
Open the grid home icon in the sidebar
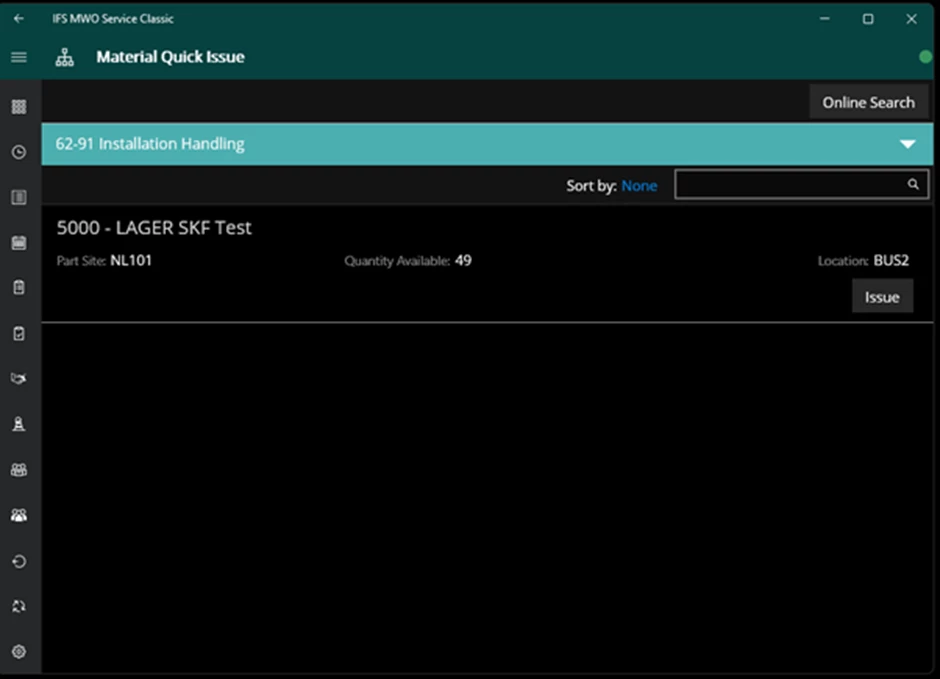click(x=19, y=107)
